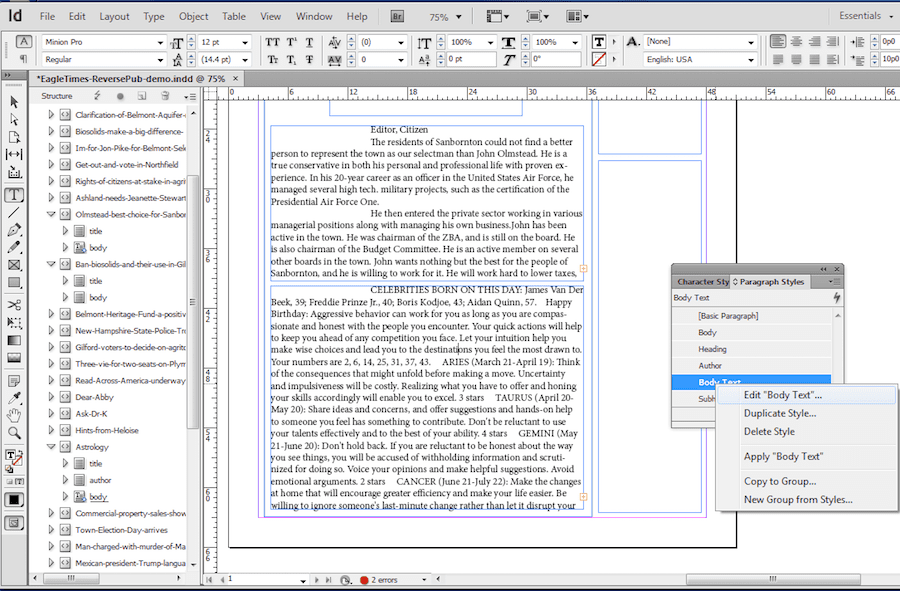Switch to the Character Styles tab

click(701, 282)
